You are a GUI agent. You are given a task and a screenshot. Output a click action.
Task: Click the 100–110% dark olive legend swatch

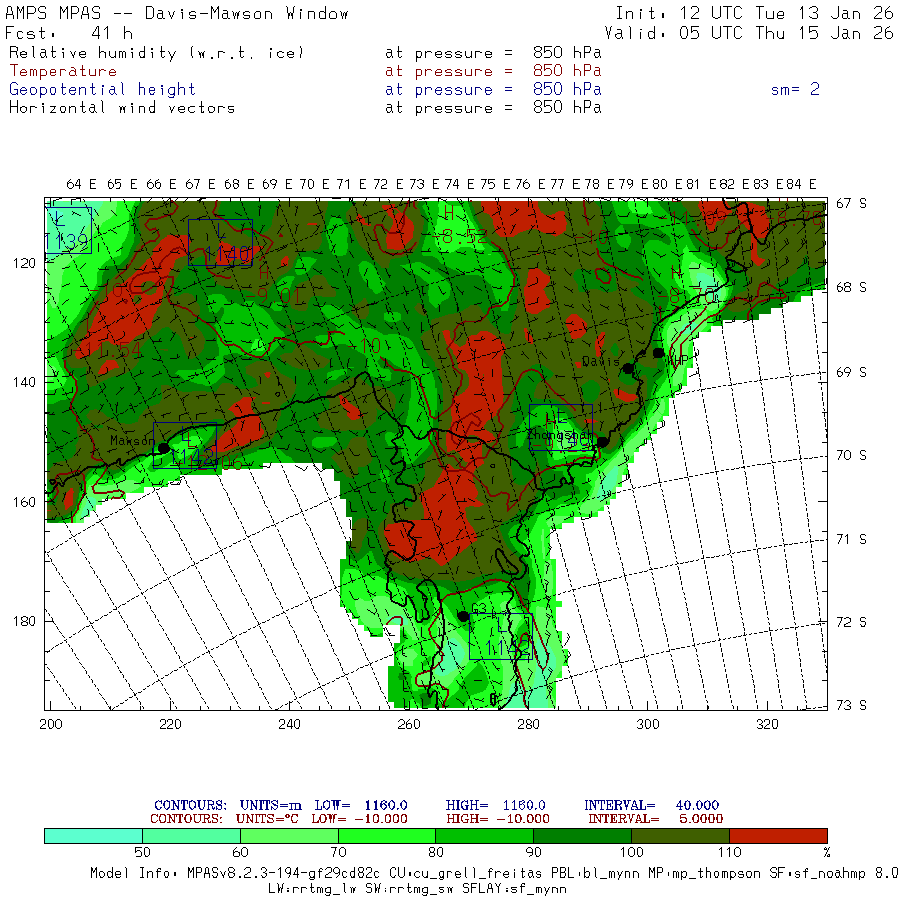click(680, 836)
